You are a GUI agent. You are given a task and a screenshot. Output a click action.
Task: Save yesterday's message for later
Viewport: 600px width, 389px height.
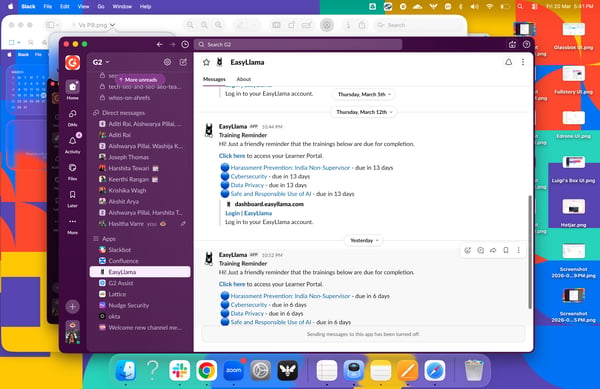tap(505, 250)
